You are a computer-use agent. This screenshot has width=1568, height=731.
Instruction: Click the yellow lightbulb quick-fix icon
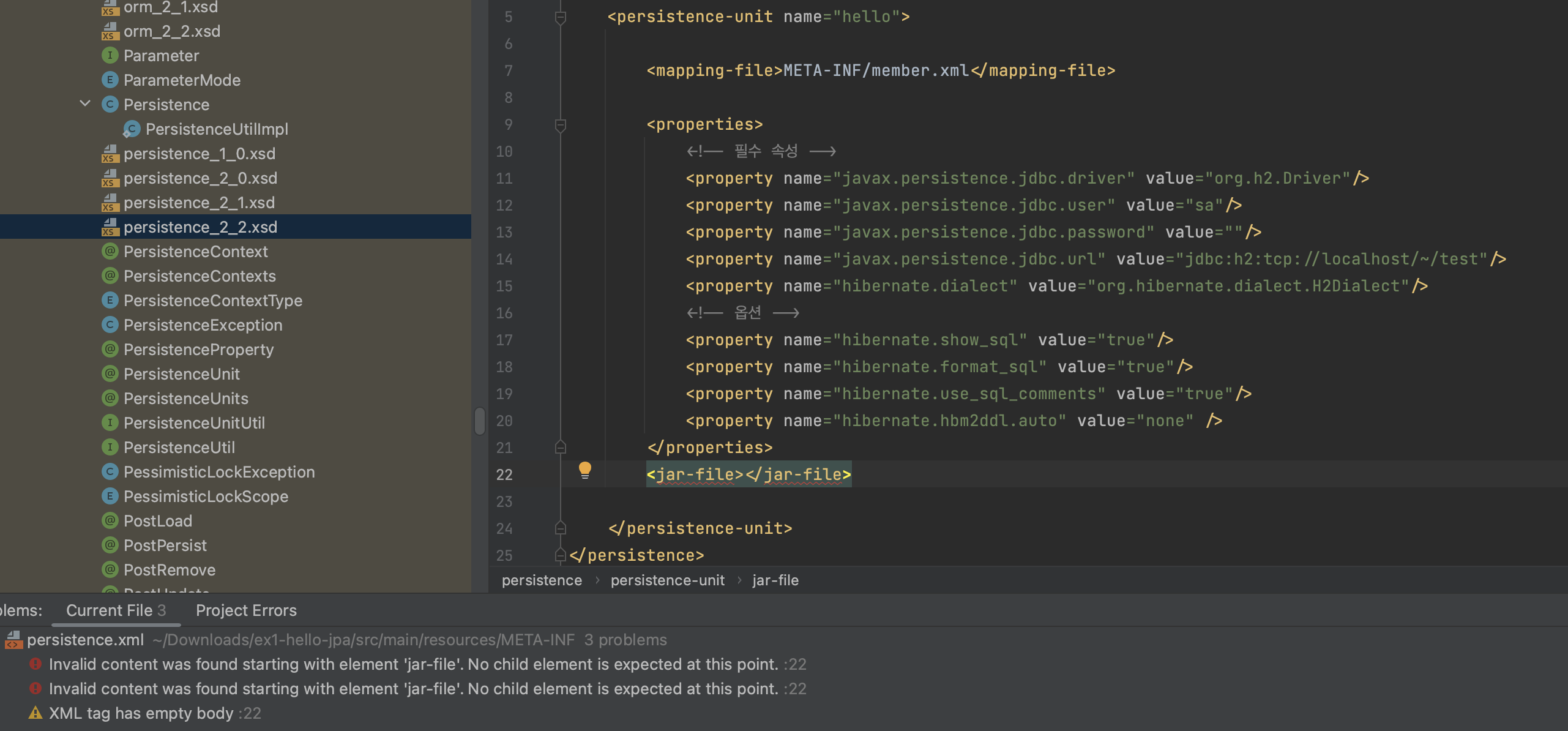coord(584,470)
